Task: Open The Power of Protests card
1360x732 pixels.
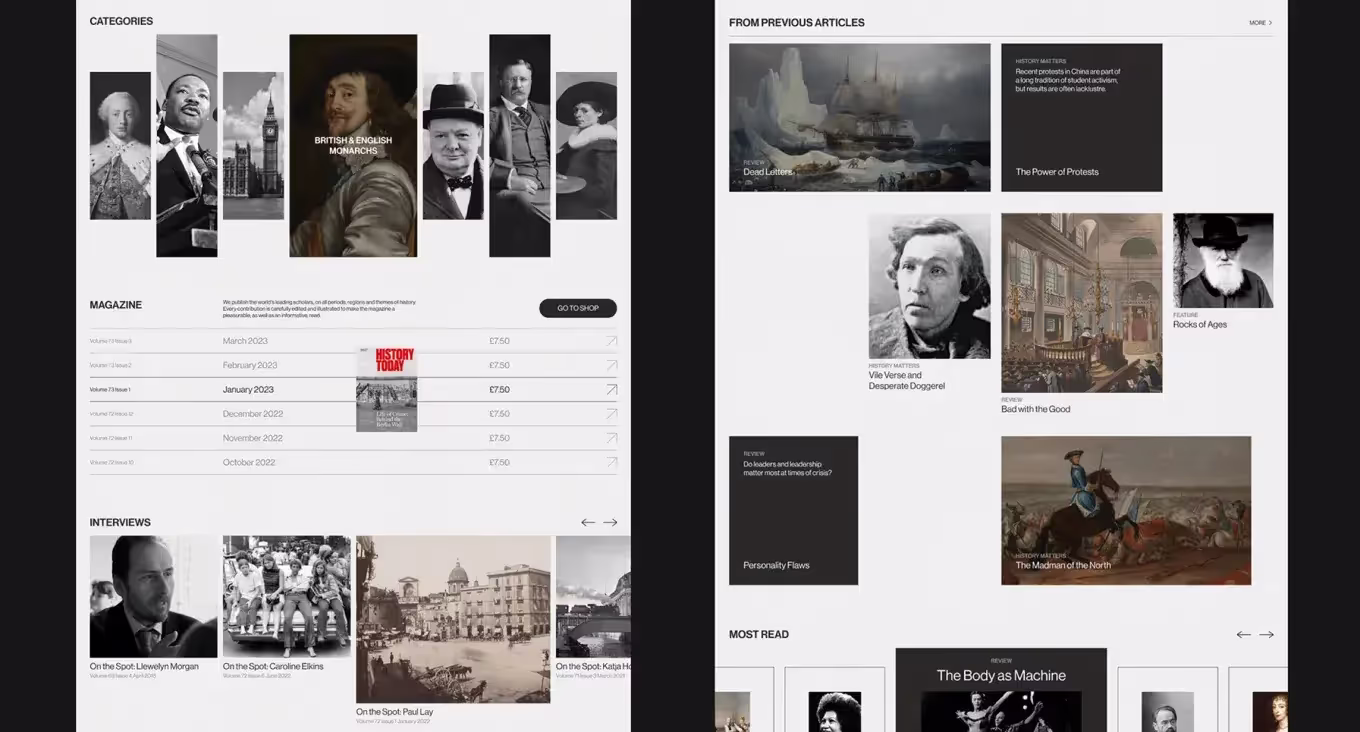Action: pos(1081,117)
